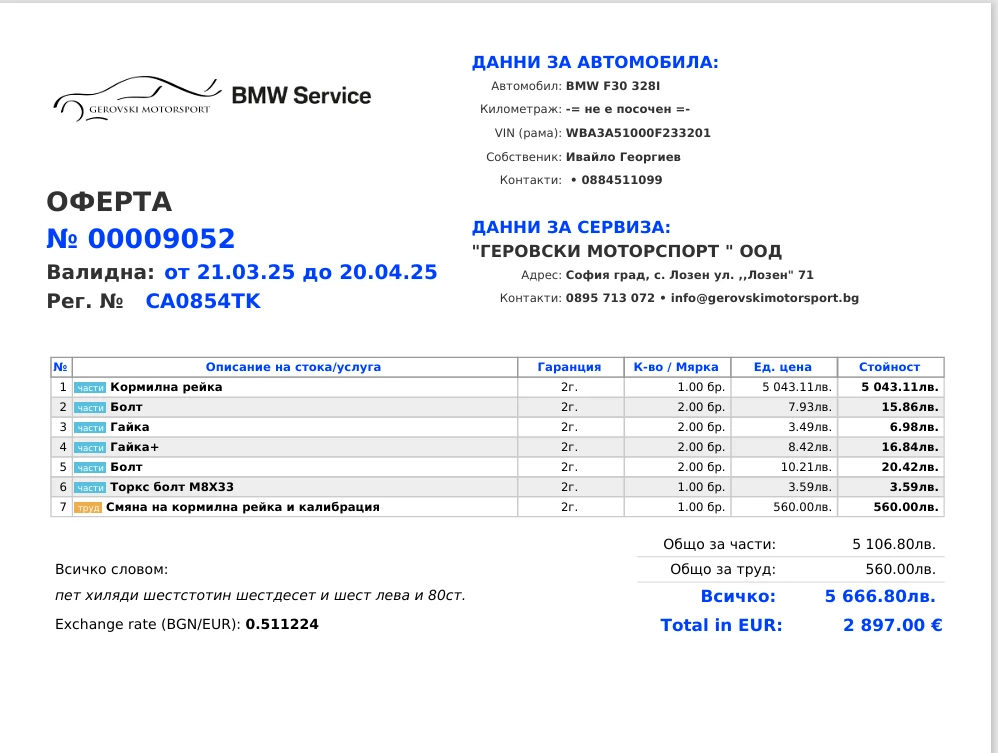
Task: Click the ДАННИ ЗА АВТОМОБИЛА heading
Action: pos(593,62)
